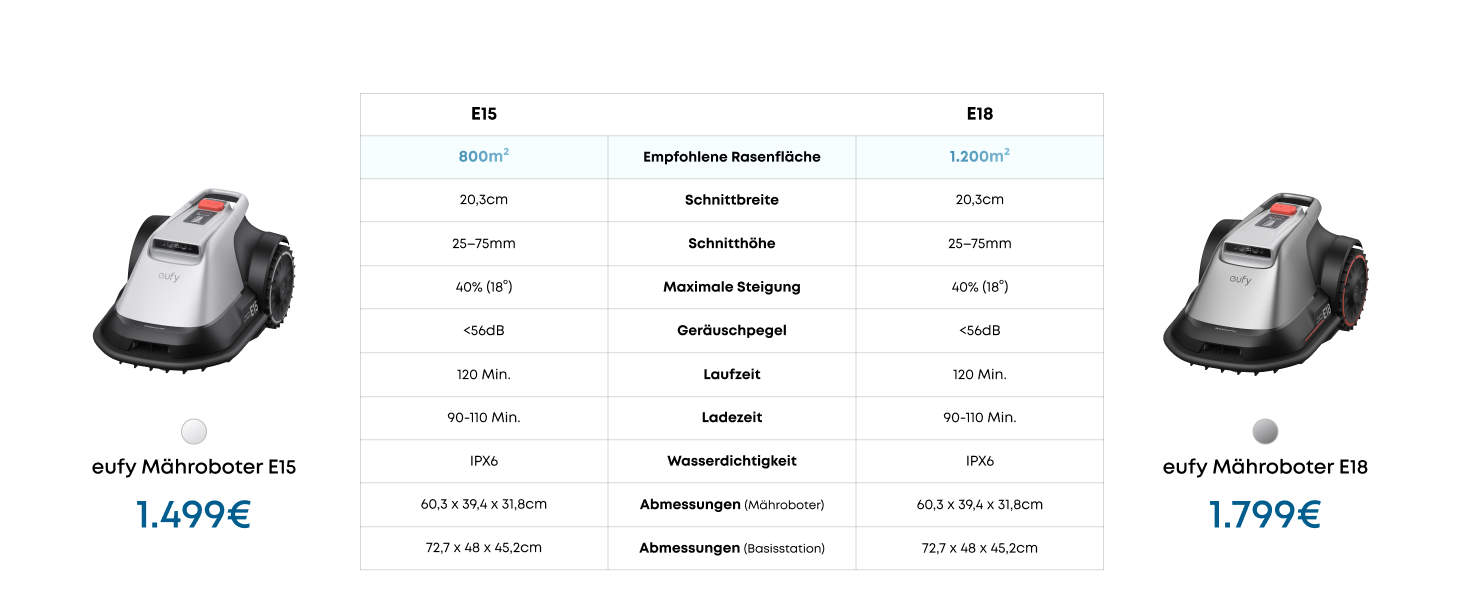Click the Empfohlene Rasenfläche row label
The width and height of the screenshot is (1464, 600).
[x=732, y=157]
